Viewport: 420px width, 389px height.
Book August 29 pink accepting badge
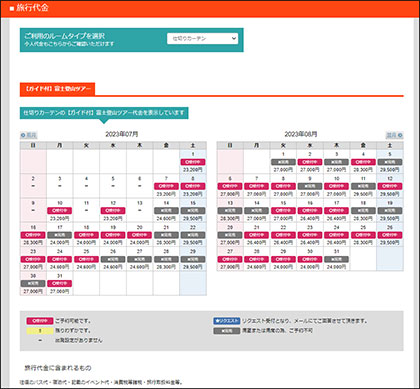click(283, 259)
